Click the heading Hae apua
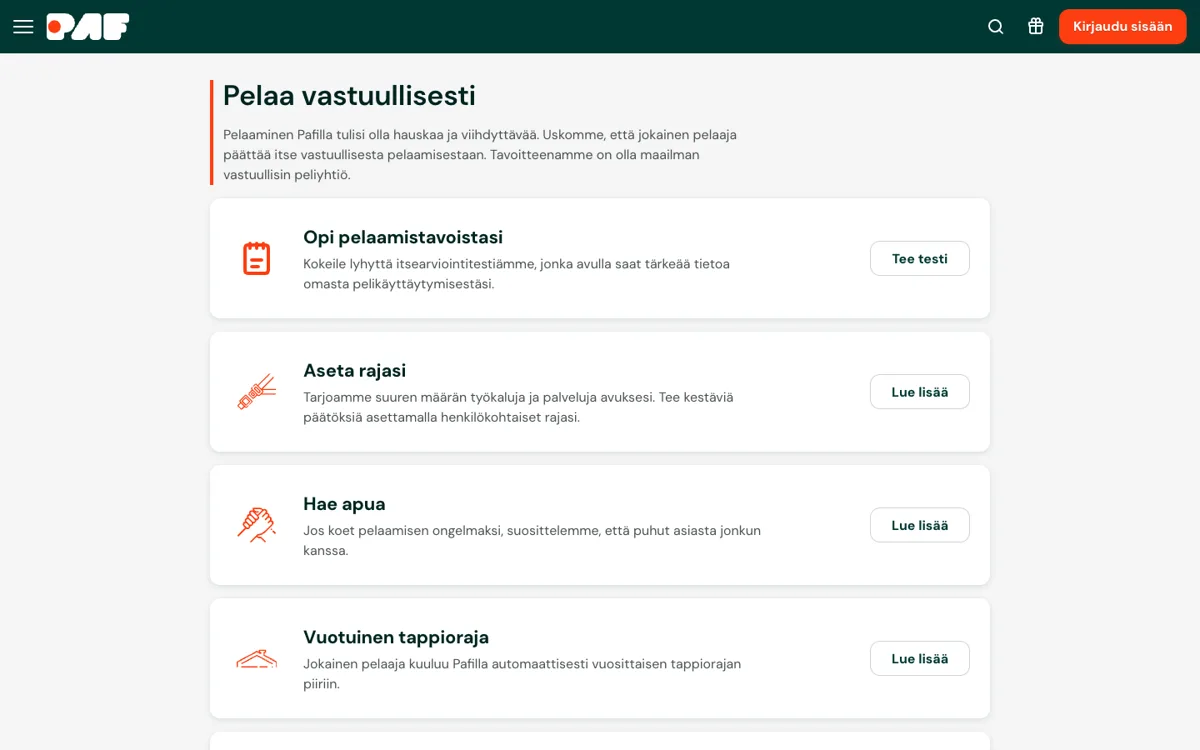 [344, 504]
